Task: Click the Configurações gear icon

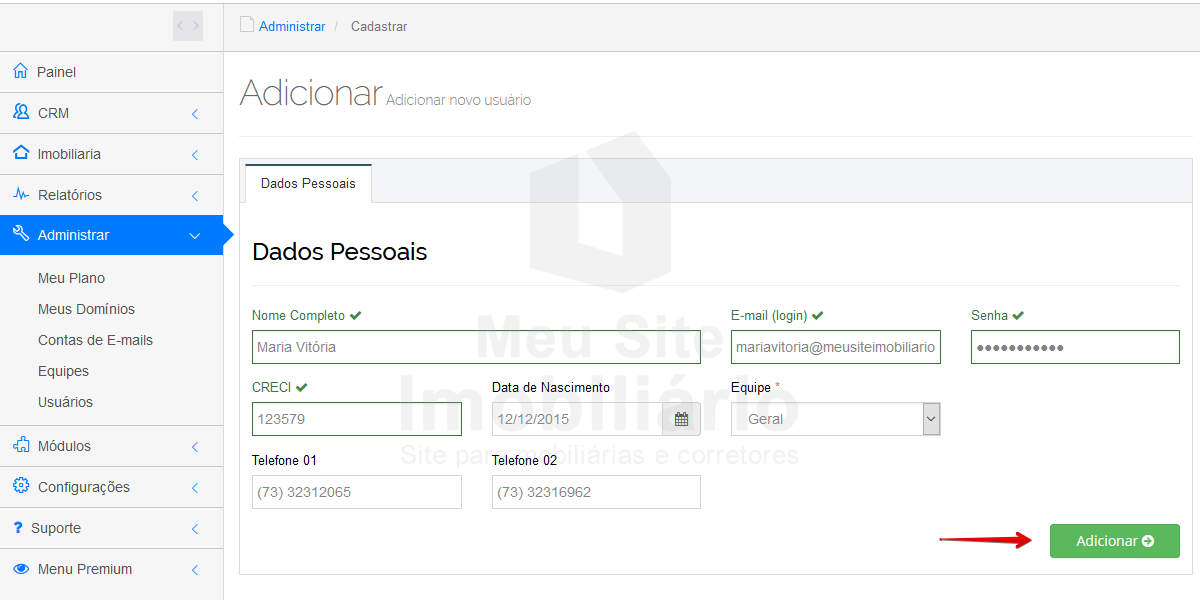Action: [21, 487]
